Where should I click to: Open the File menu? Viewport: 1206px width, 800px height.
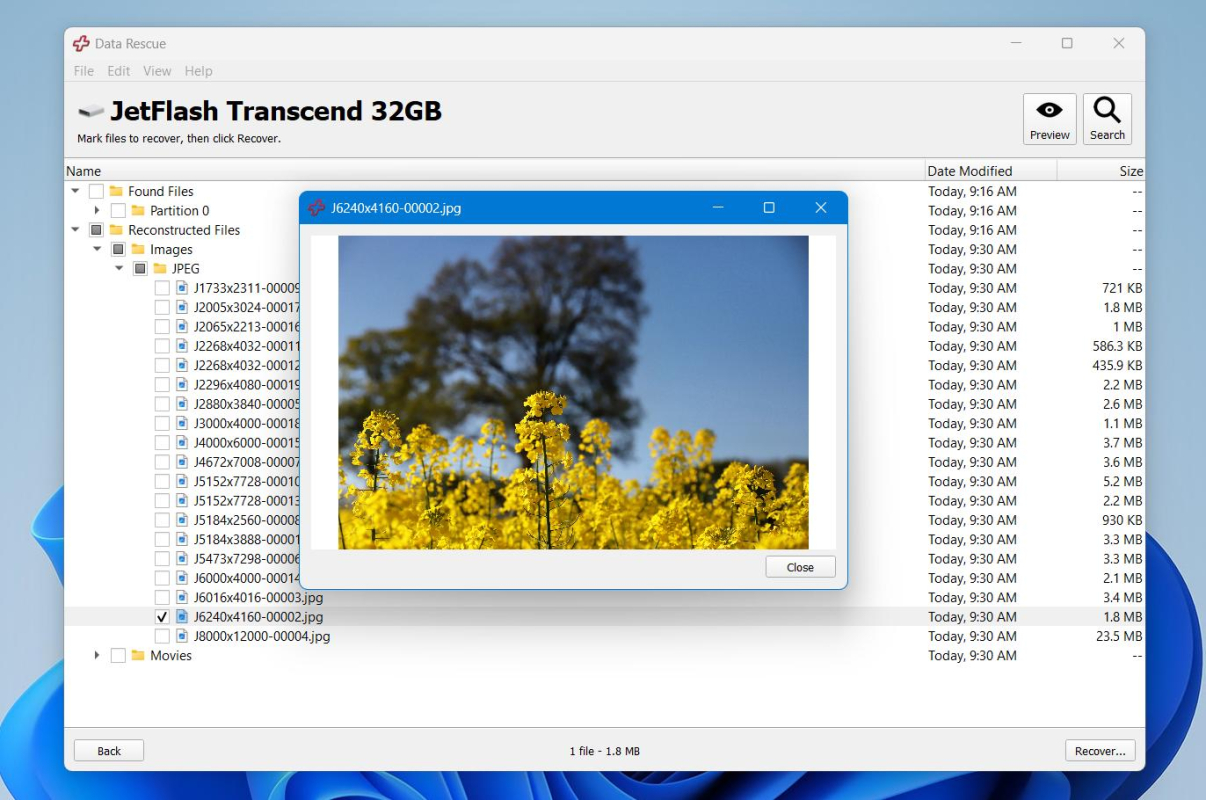coord(84,71)
